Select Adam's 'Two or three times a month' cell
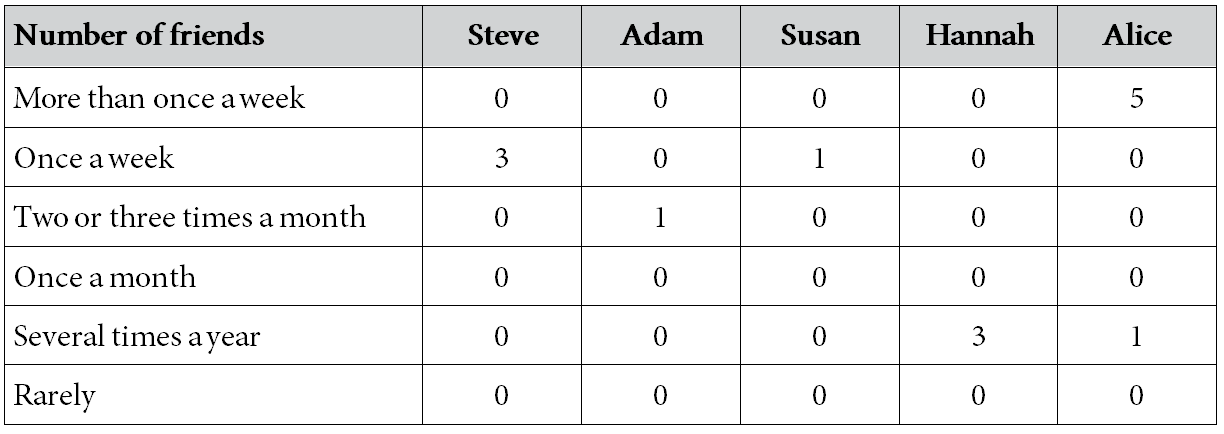 coord(661,216)
